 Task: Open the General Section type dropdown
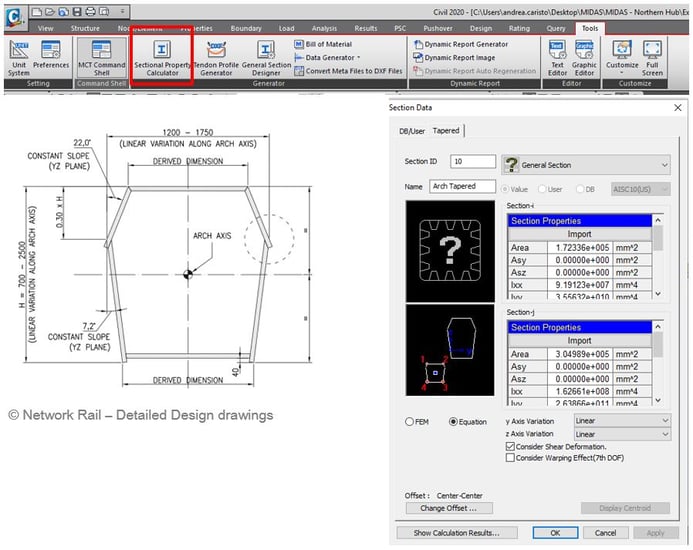(x=586, y=165)
